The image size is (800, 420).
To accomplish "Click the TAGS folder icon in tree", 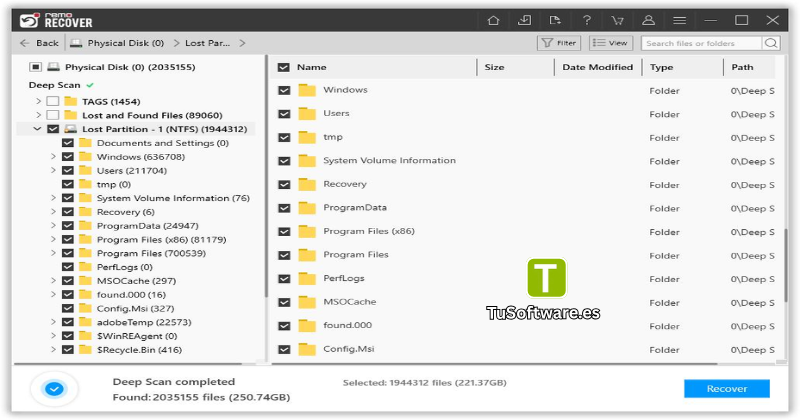I will (71, 101).
